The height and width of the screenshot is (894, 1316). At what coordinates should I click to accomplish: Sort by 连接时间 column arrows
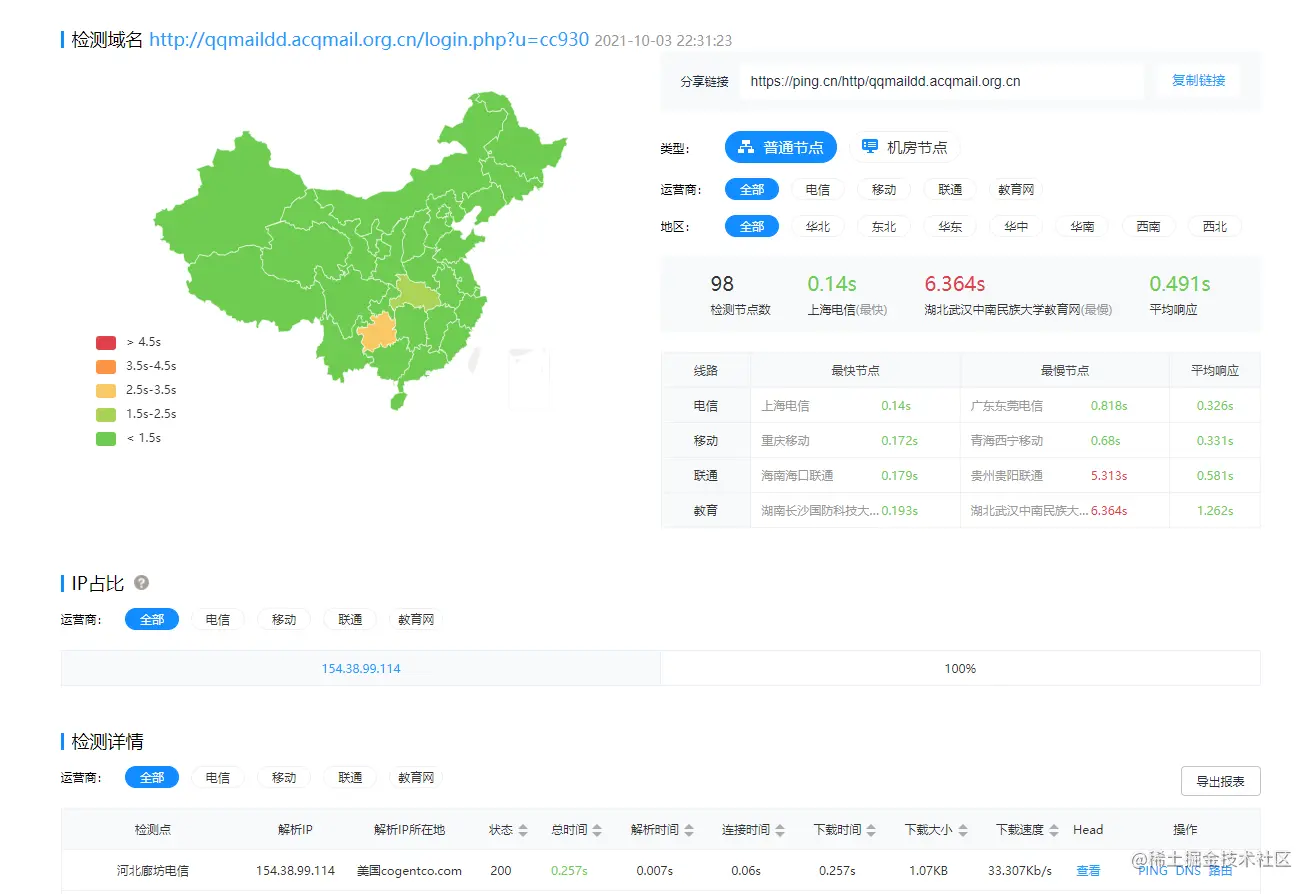click(779, 830)
